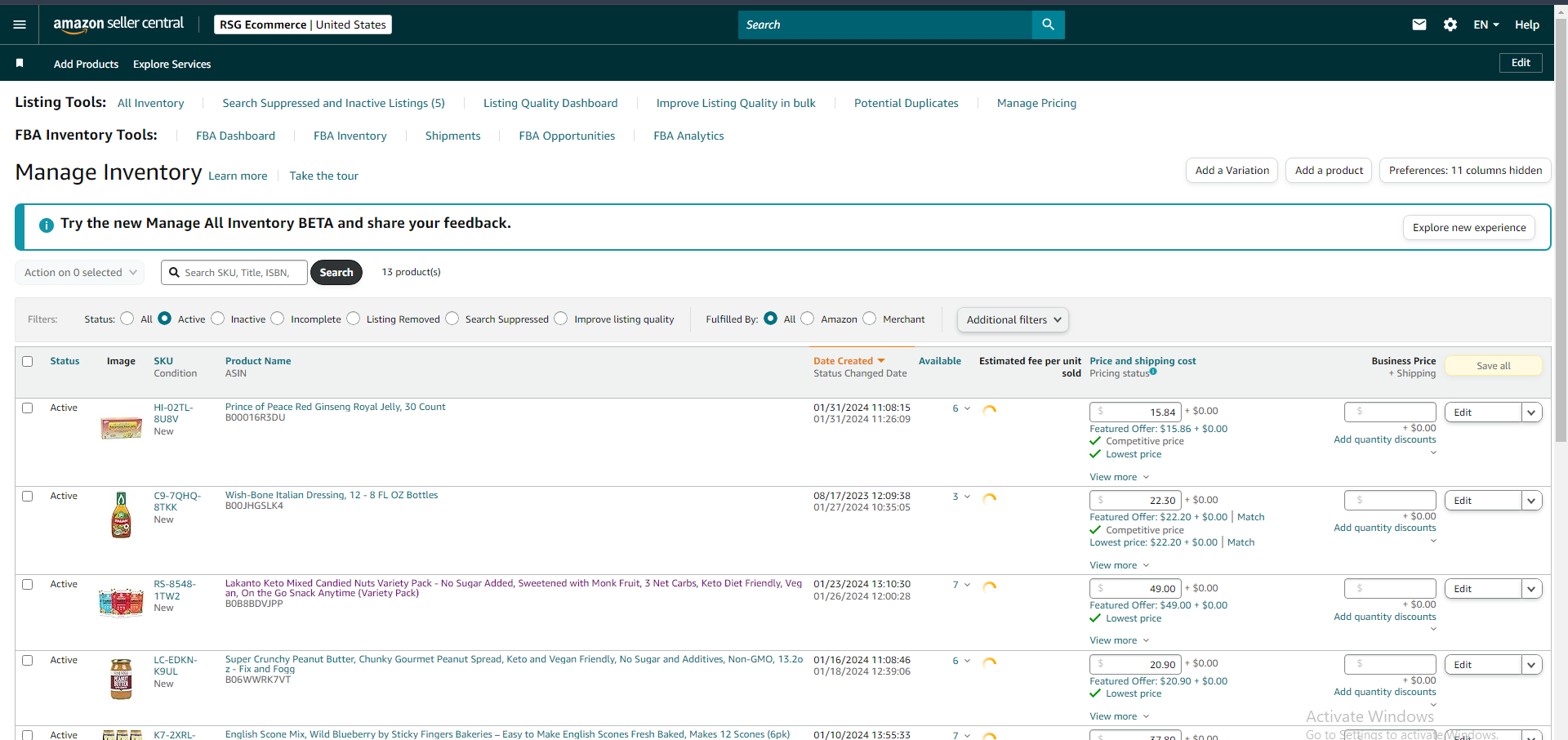Click the header search field
1568x740 pixels.
pyautogui.click(x=885, y=25)
